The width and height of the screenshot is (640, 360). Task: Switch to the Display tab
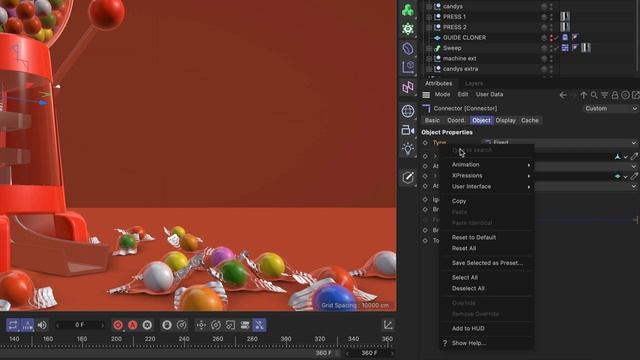506,120
